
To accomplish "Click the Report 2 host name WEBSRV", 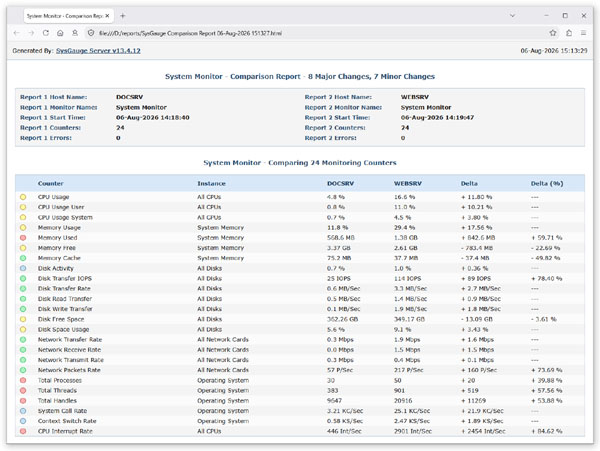I will (415, 97).
